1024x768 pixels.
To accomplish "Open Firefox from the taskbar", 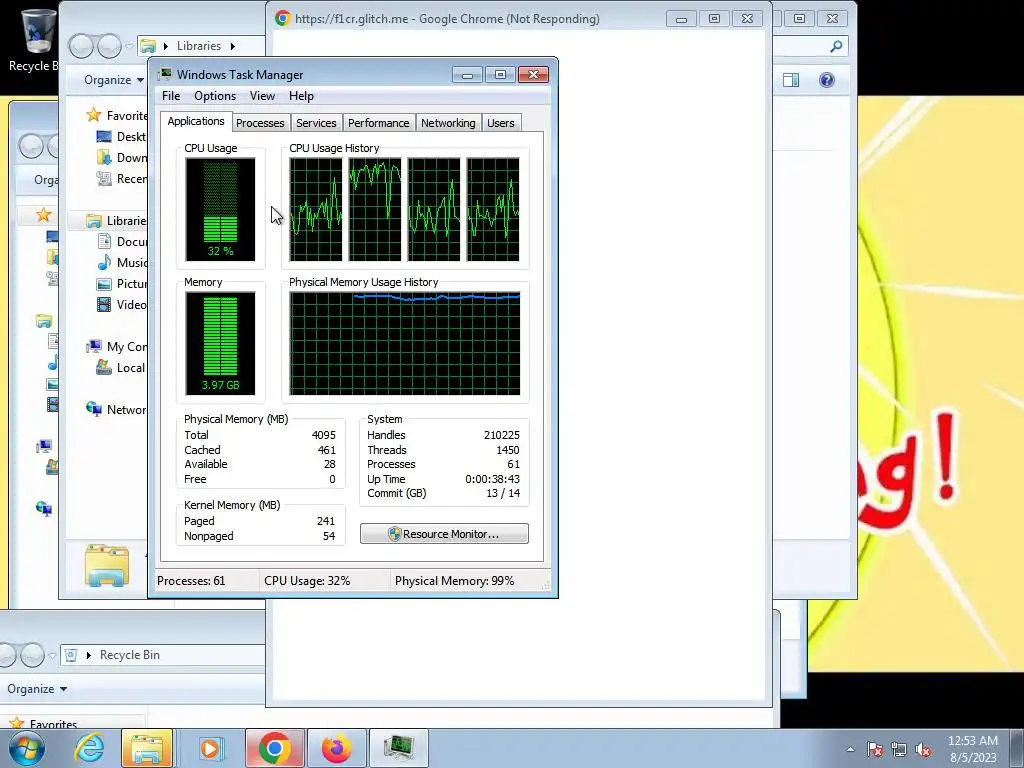I will click(336, 748).
